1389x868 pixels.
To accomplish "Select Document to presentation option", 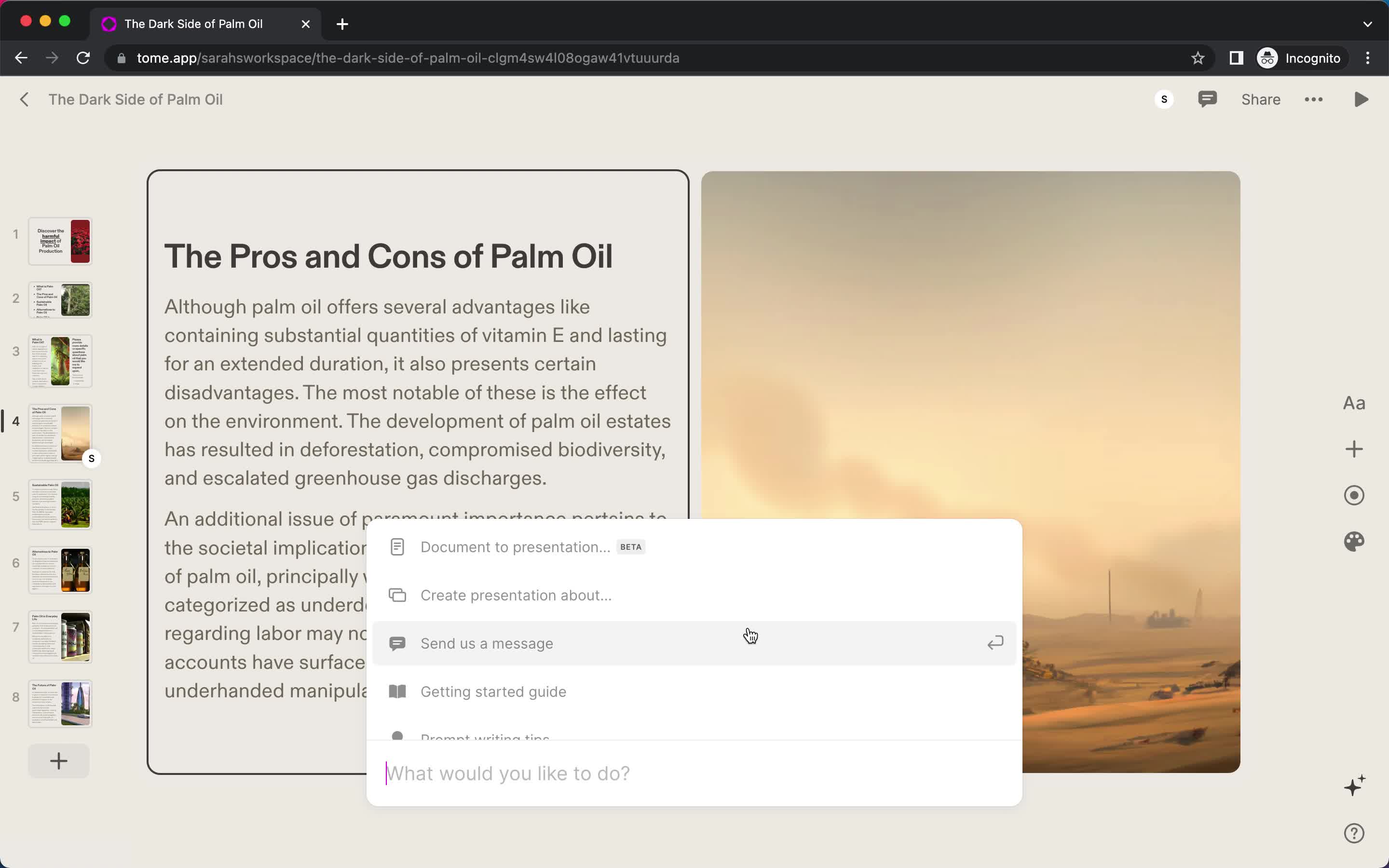I will (515, 546).
